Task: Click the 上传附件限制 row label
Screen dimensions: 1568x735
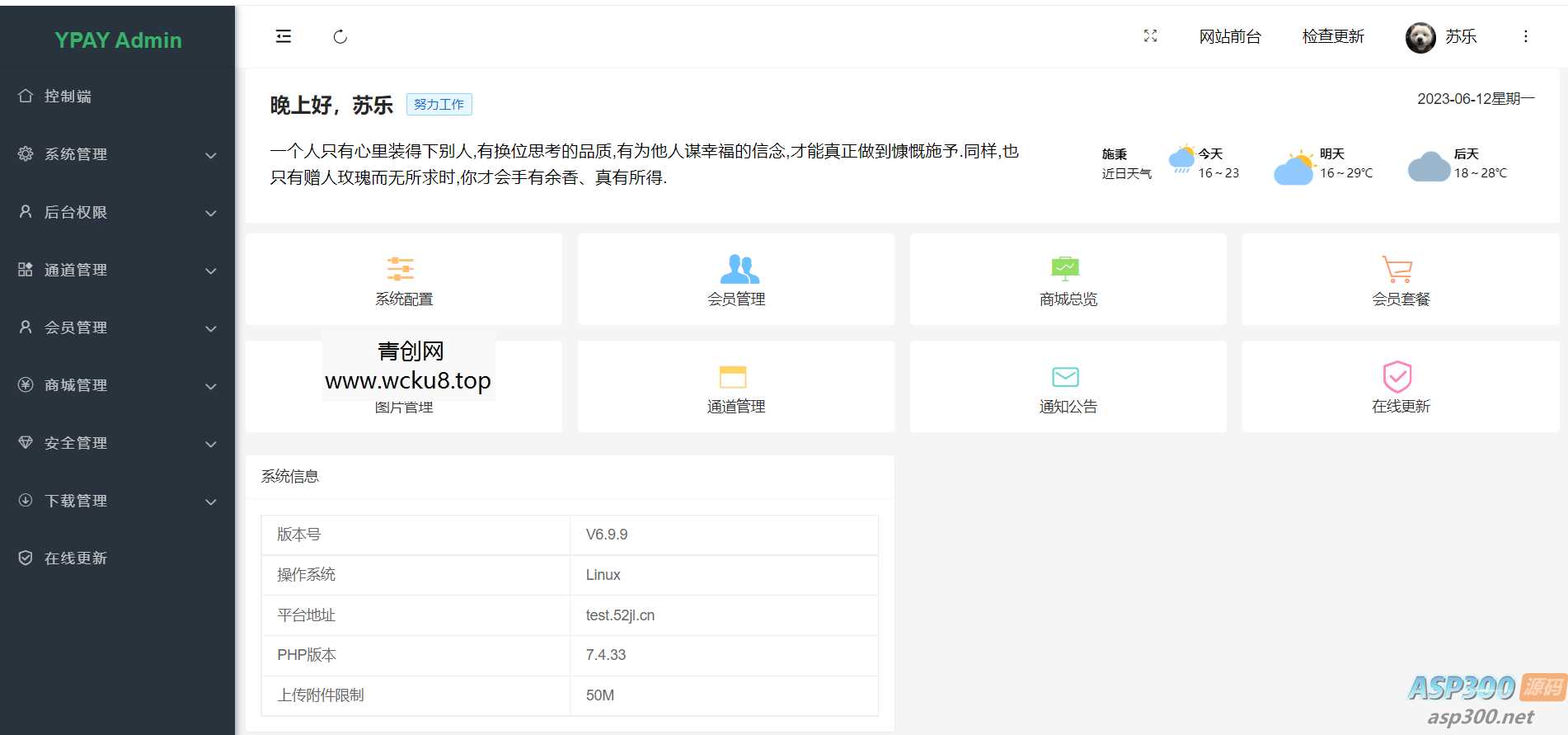Action: pos(320,695)
